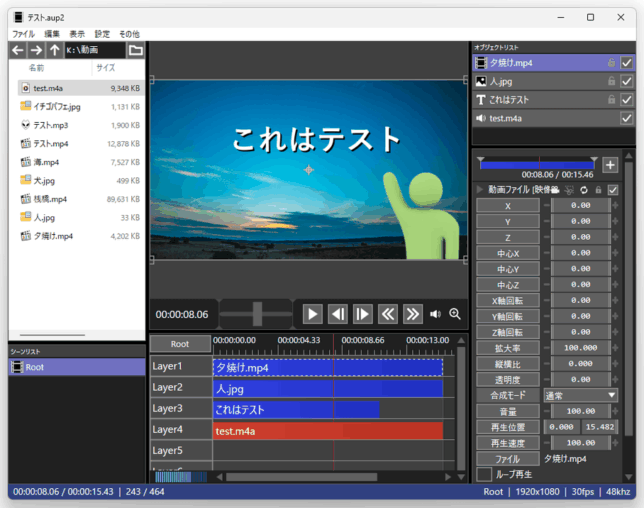This screenshot has height=508, width=644.
Task: Open the ファイル menu
Action: coord(23,34)
